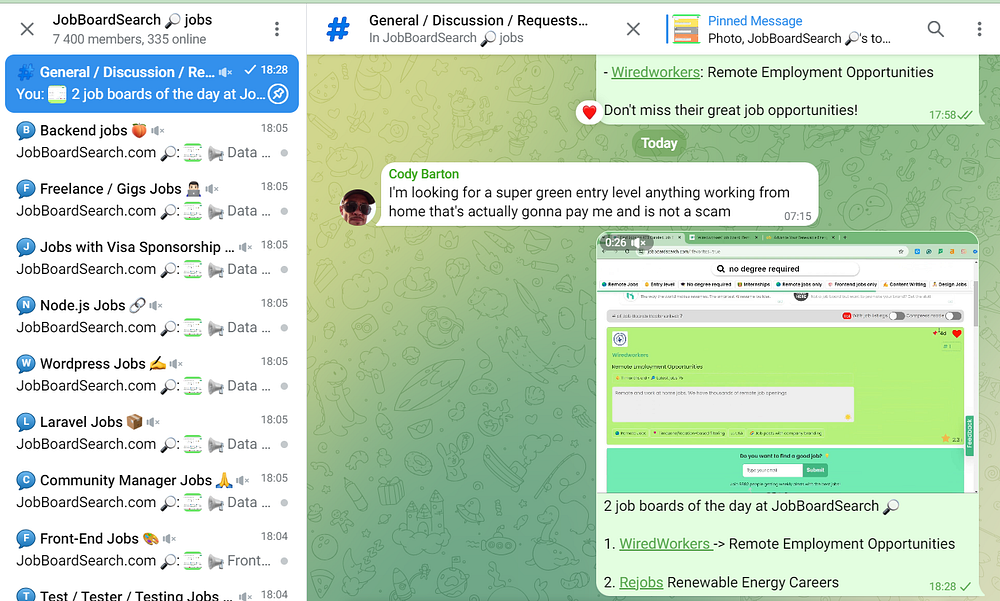Click 'Don't miss their great job opportunities!' text

coord(730,110)
